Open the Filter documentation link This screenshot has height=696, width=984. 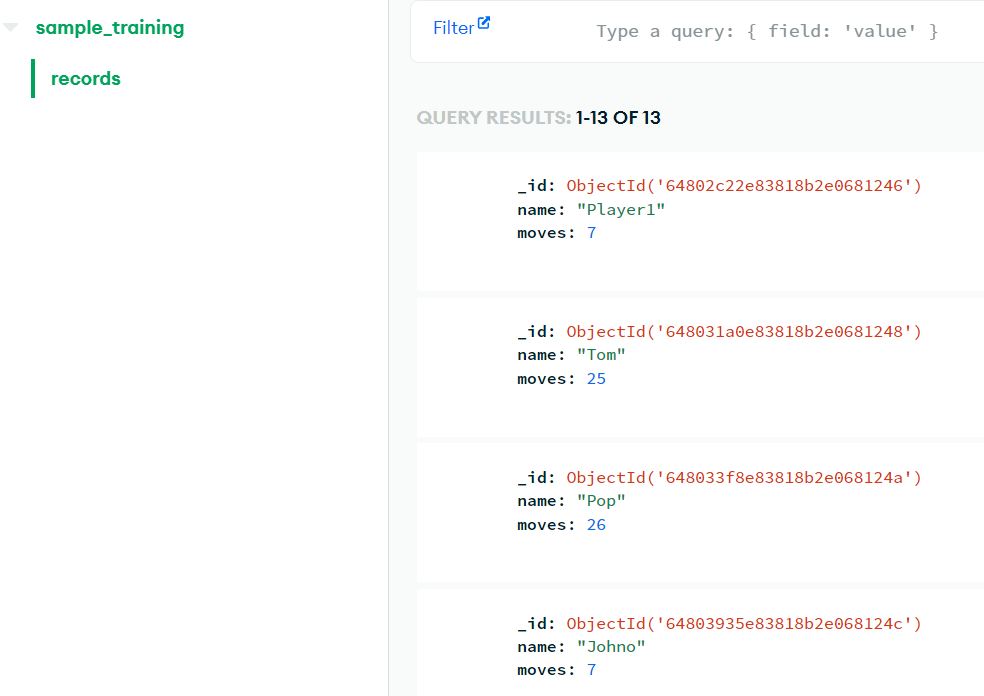point(453,28)
